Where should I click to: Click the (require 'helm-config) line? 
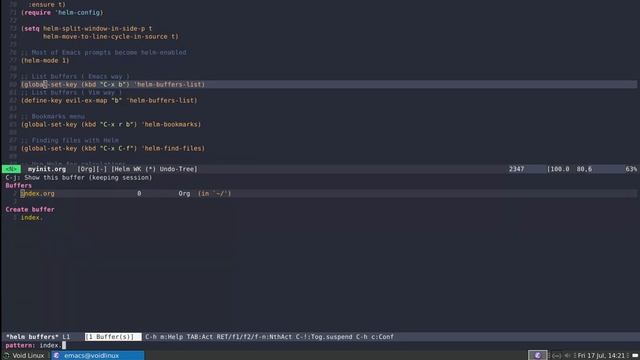point(62,13)
